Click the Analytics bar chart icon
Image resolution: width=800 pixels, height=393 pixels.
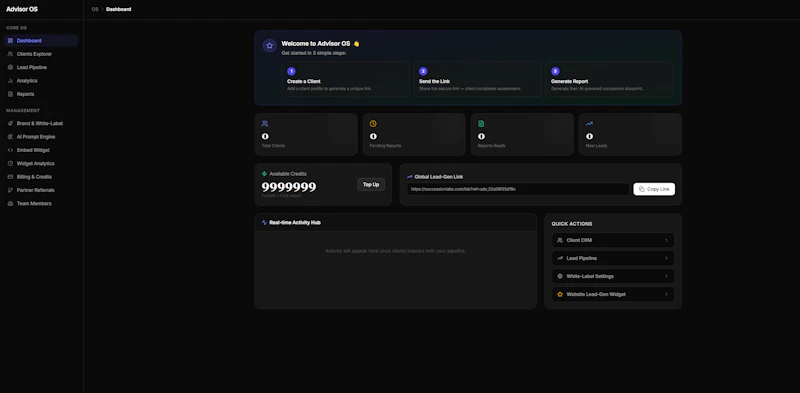[10, 81]
